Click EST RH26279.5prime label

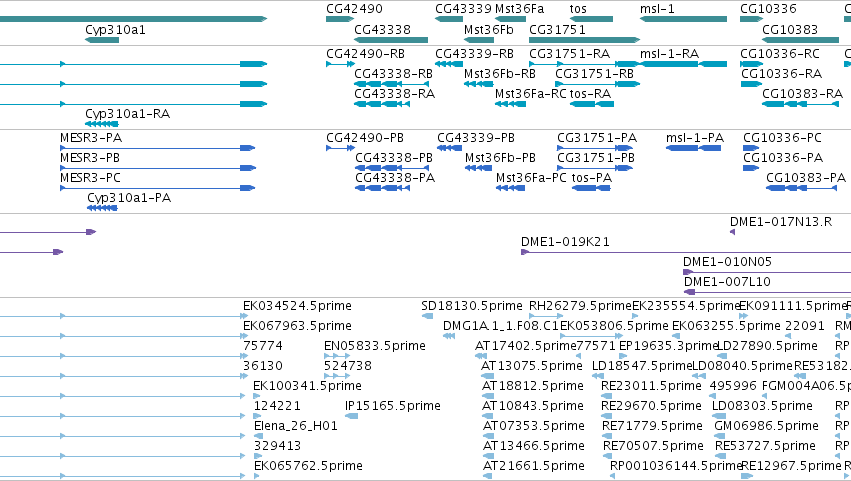[580, 306]
